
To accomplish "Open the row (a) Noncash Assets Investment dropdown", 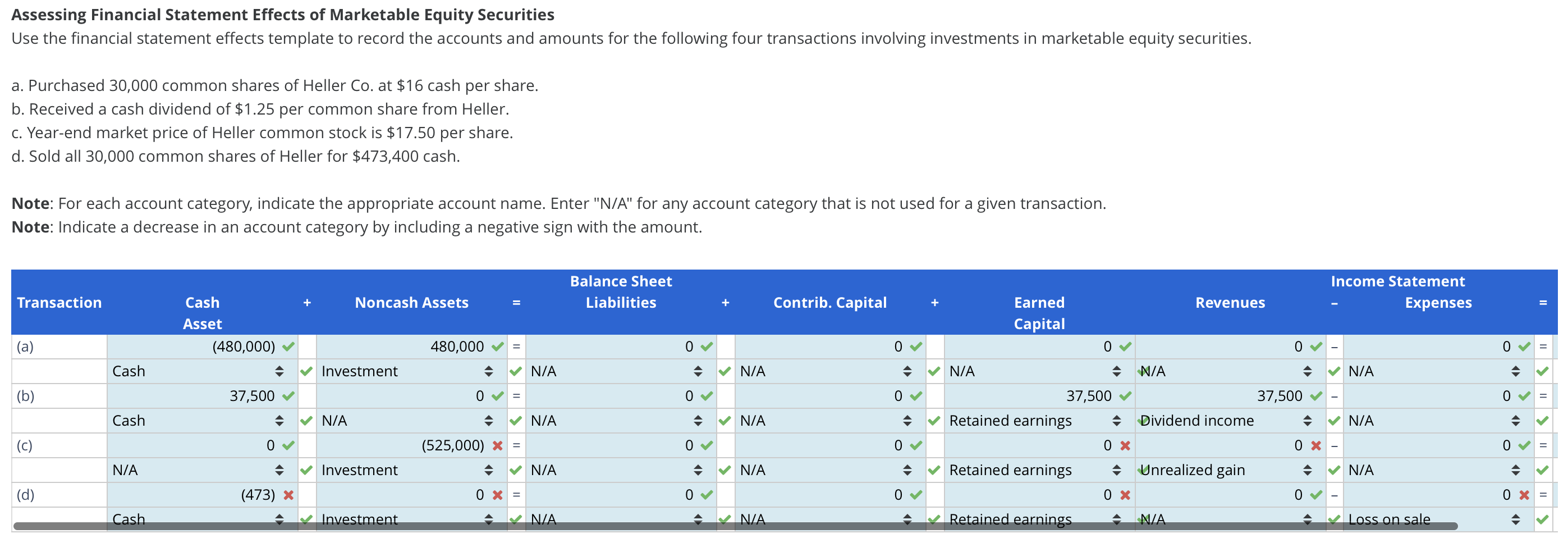I will click(x=411, y=371).
